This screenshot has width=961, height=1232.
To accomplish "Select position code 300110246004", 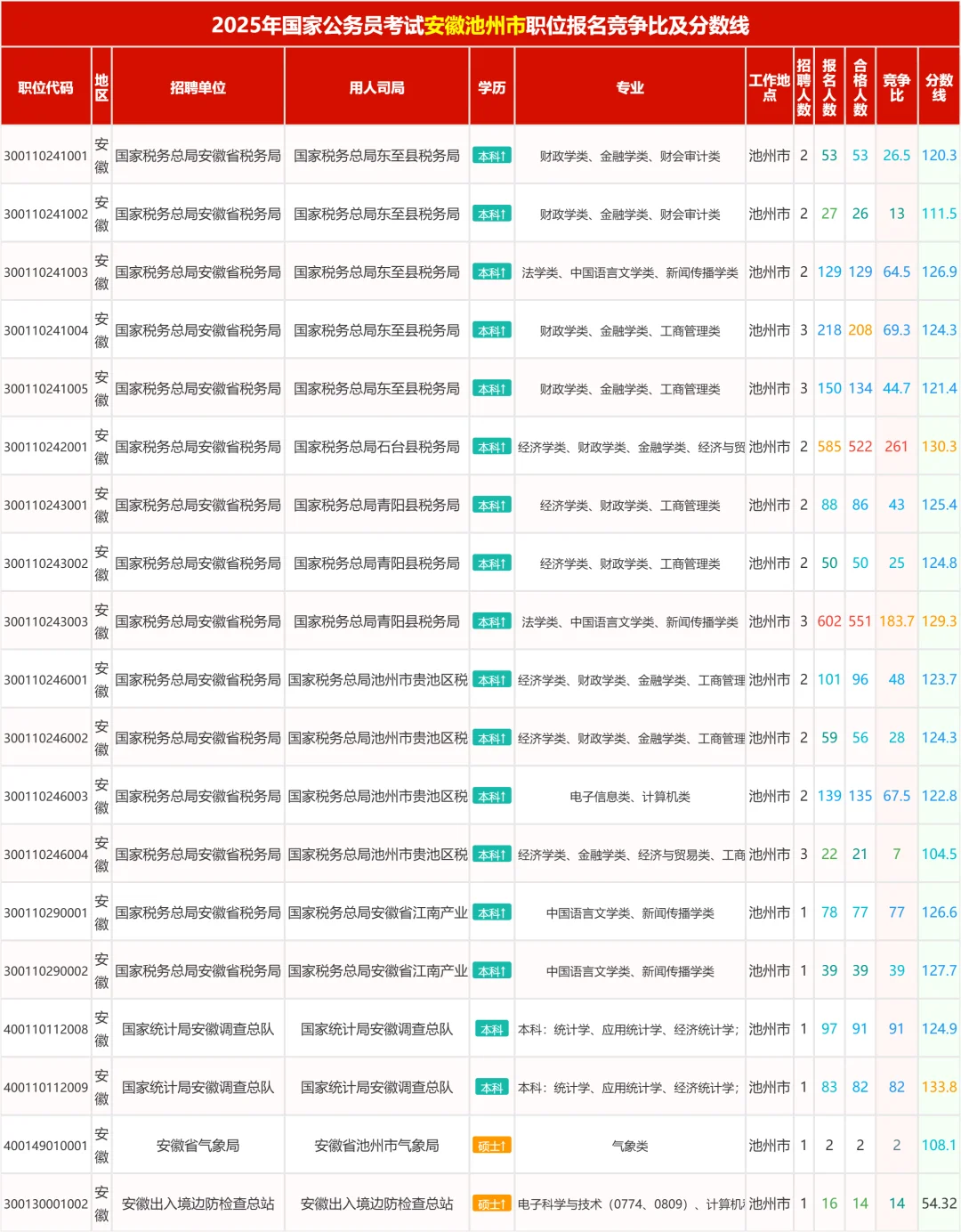I will (45, 855).
